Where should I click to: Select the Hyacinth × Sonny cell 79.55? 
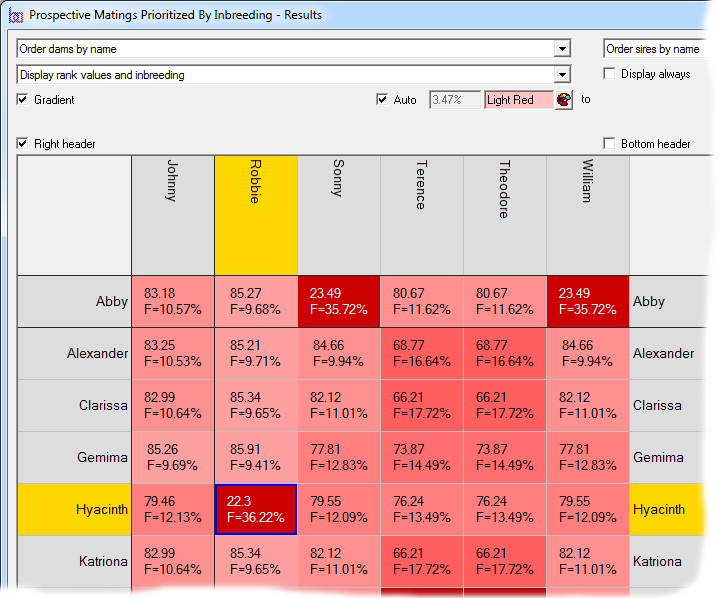pos(339,509)
